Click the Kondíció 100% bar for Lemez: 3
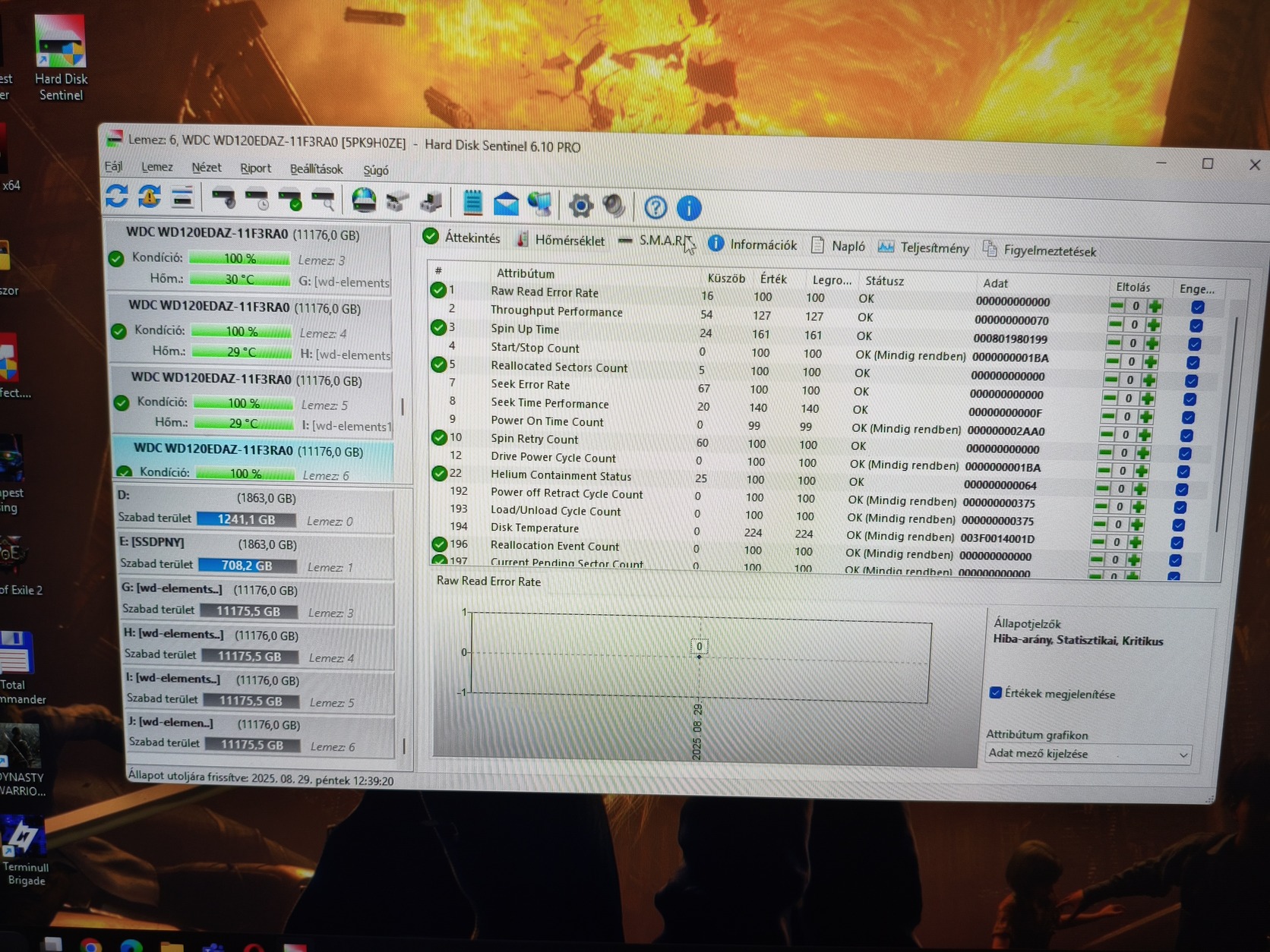The width and height of the screenshot is (1270, 952). pyautogui.click(x=239, y=259)
